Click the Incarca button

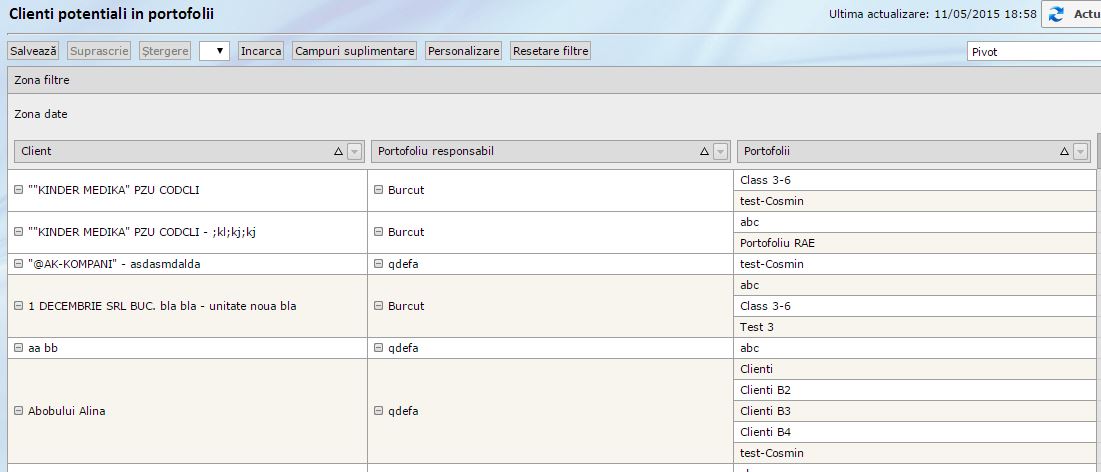[261, 51]
